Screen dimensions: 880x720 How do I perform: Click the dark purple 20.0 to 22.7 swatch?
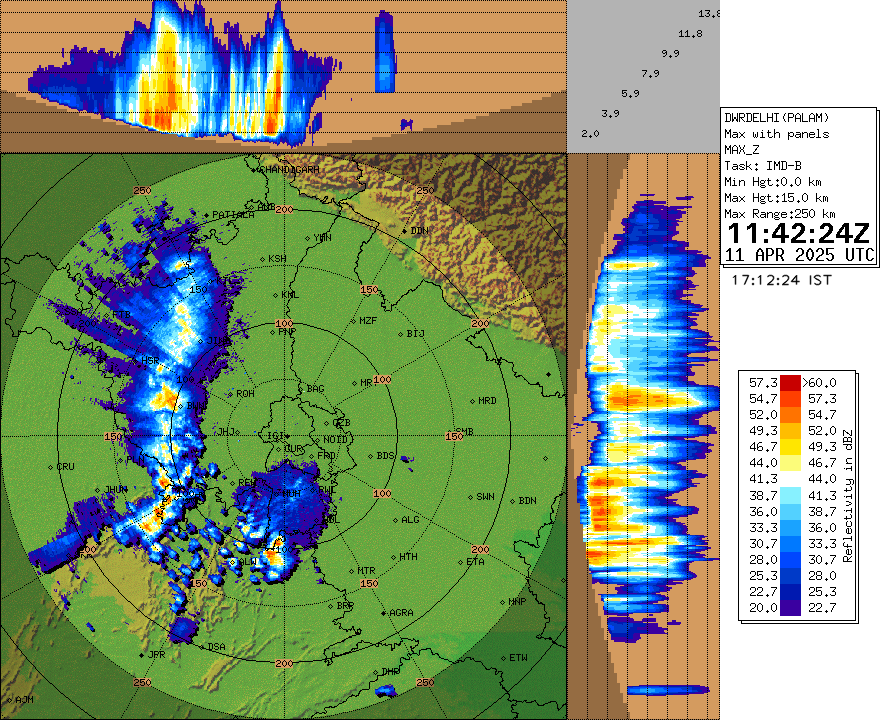point(790,608)
